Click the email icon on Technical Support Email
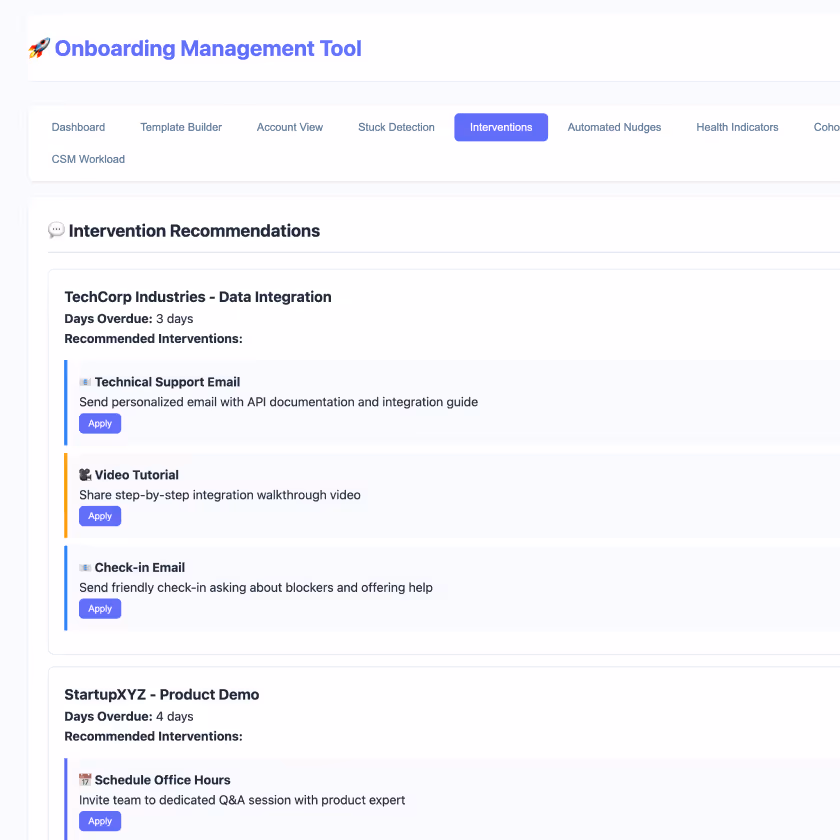This screenshot has width=840, height=840. (x=87, y=381)
